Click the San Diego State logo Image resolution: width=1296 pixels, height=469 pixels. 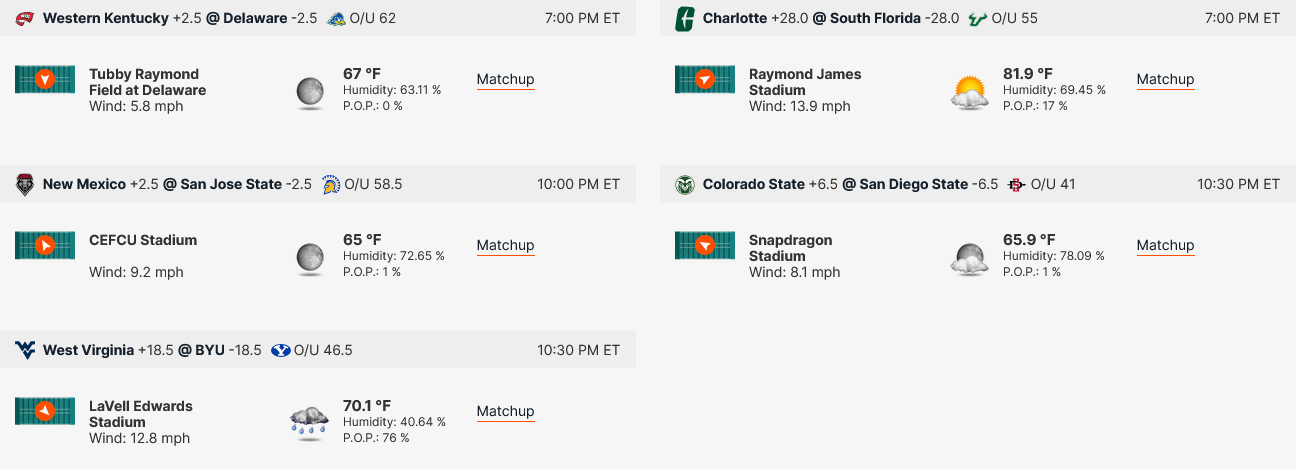1016,184
